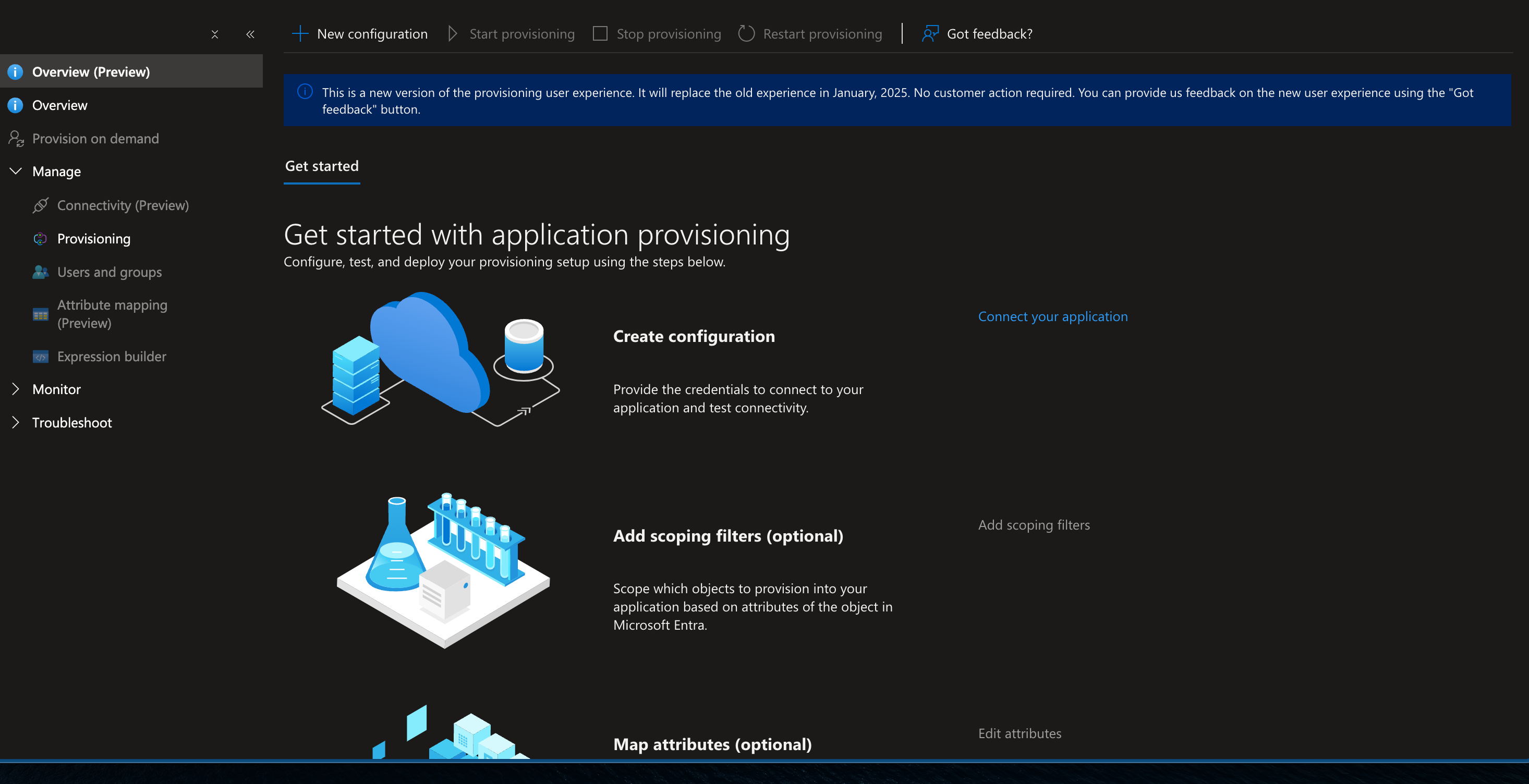Open the Expression builder

tap(111, 356)
